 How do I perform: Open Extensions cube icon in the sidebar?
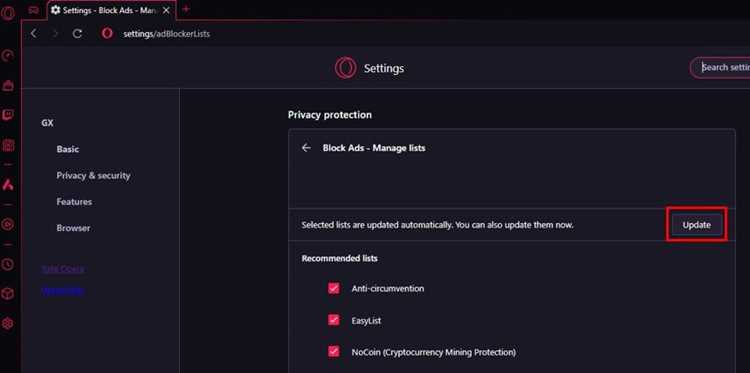(x=8, y=293)
